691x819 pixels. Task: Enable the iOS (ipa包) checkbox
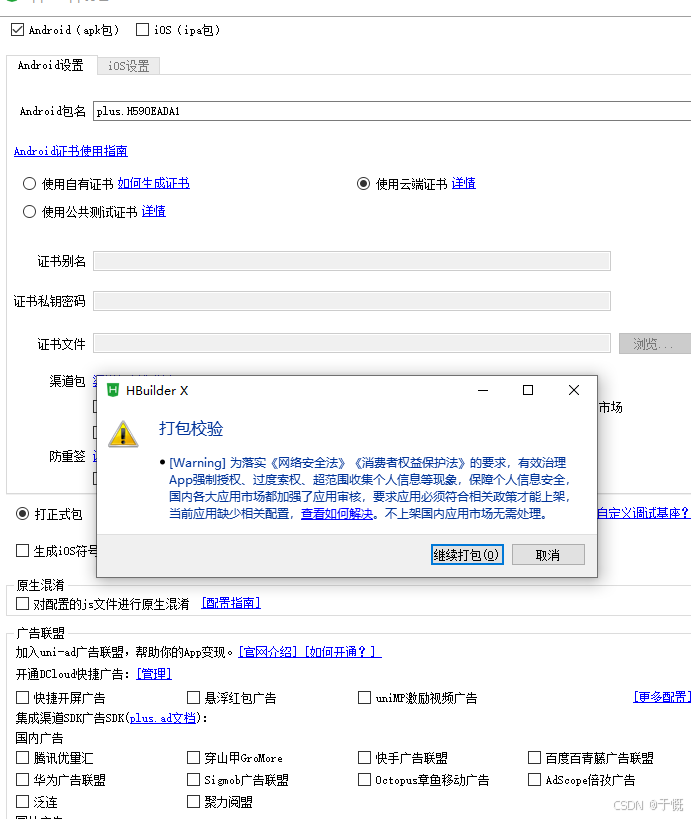142,30
